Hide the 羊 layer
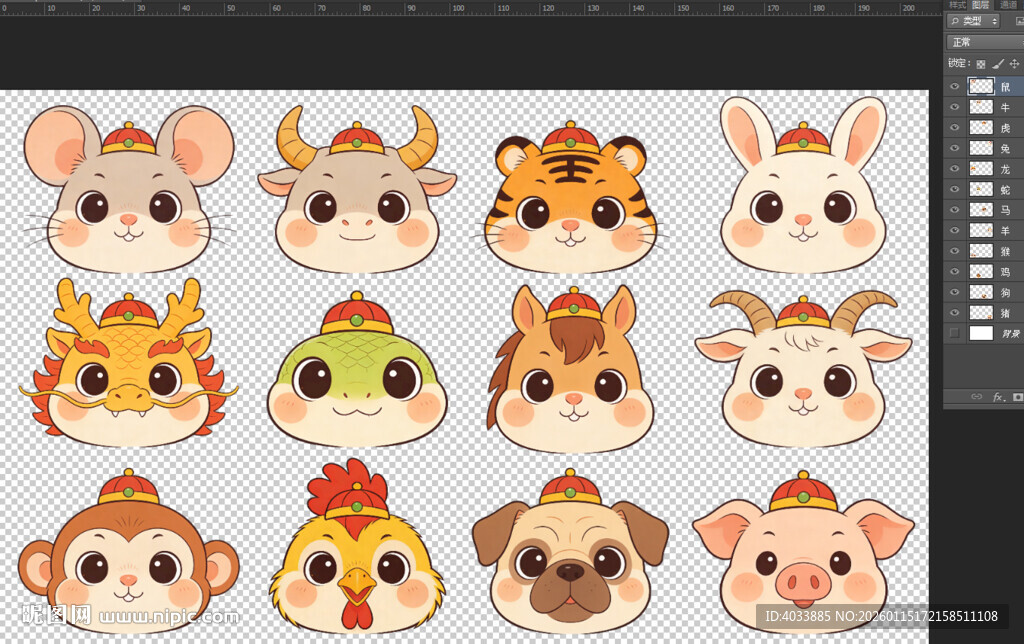This screenshot has height=644, width=1024. (955, 231)
